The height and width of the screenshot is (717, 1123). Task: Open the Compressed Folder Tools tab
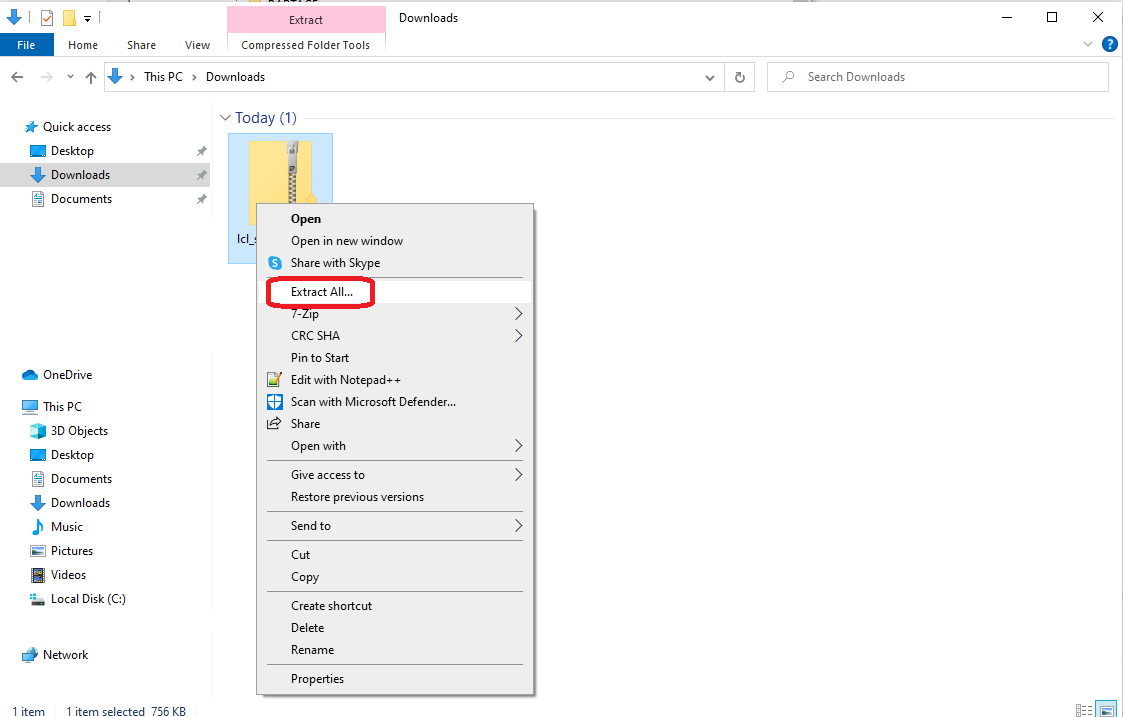306,45
